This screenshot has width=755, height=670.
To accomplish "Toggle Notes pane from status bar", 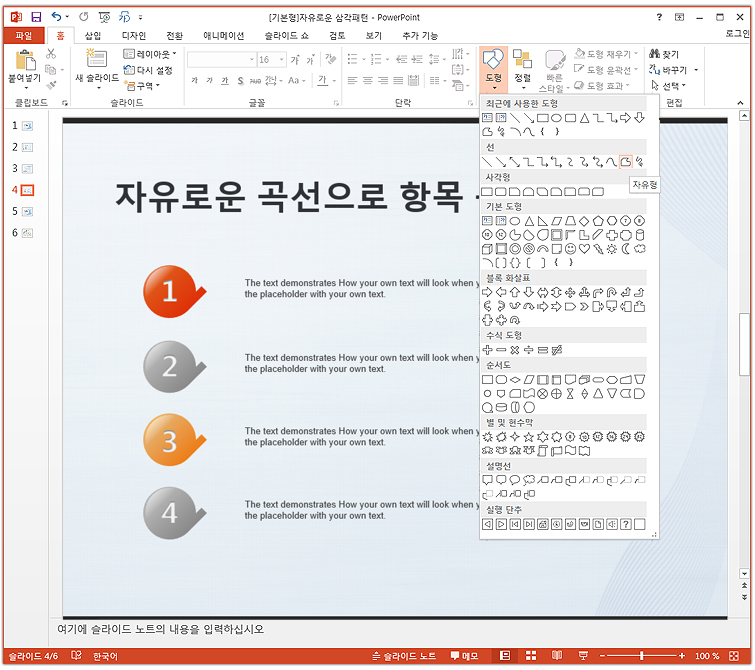I will click(404, 656).
